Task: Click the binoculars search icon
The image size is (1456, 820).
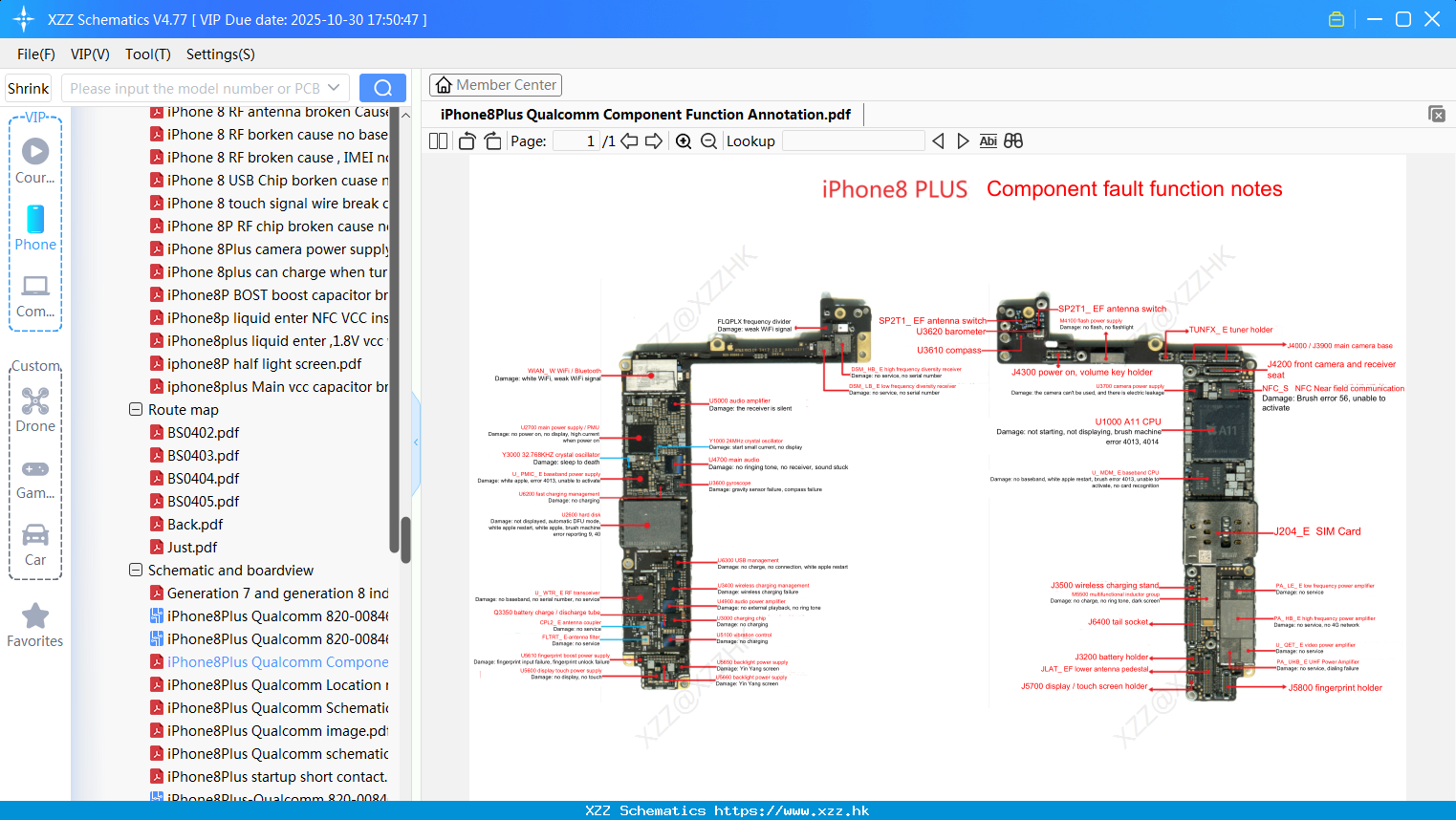Action: tap(1013, 141)
